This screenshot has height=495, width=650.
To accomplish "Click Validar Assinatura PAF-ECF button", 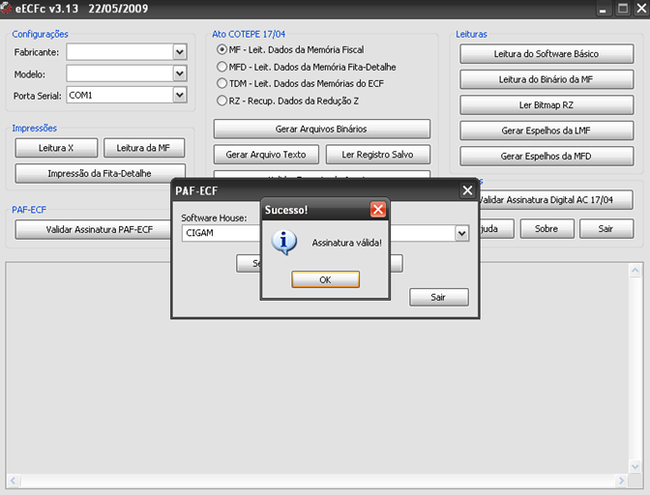I will click(94, 230).
